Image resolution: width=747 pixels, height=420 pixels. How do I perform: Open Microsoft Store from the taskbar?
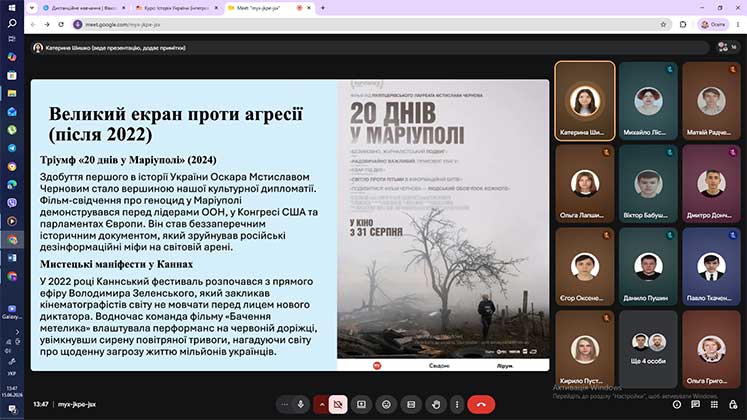point(12,75)
